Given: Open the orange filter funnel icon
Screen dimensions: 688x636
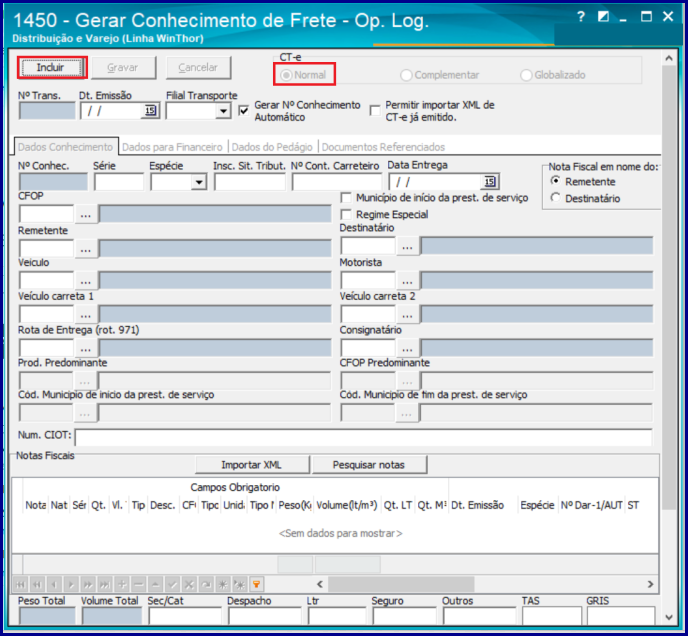Looking at the screenshot, I should coord(257,585).
